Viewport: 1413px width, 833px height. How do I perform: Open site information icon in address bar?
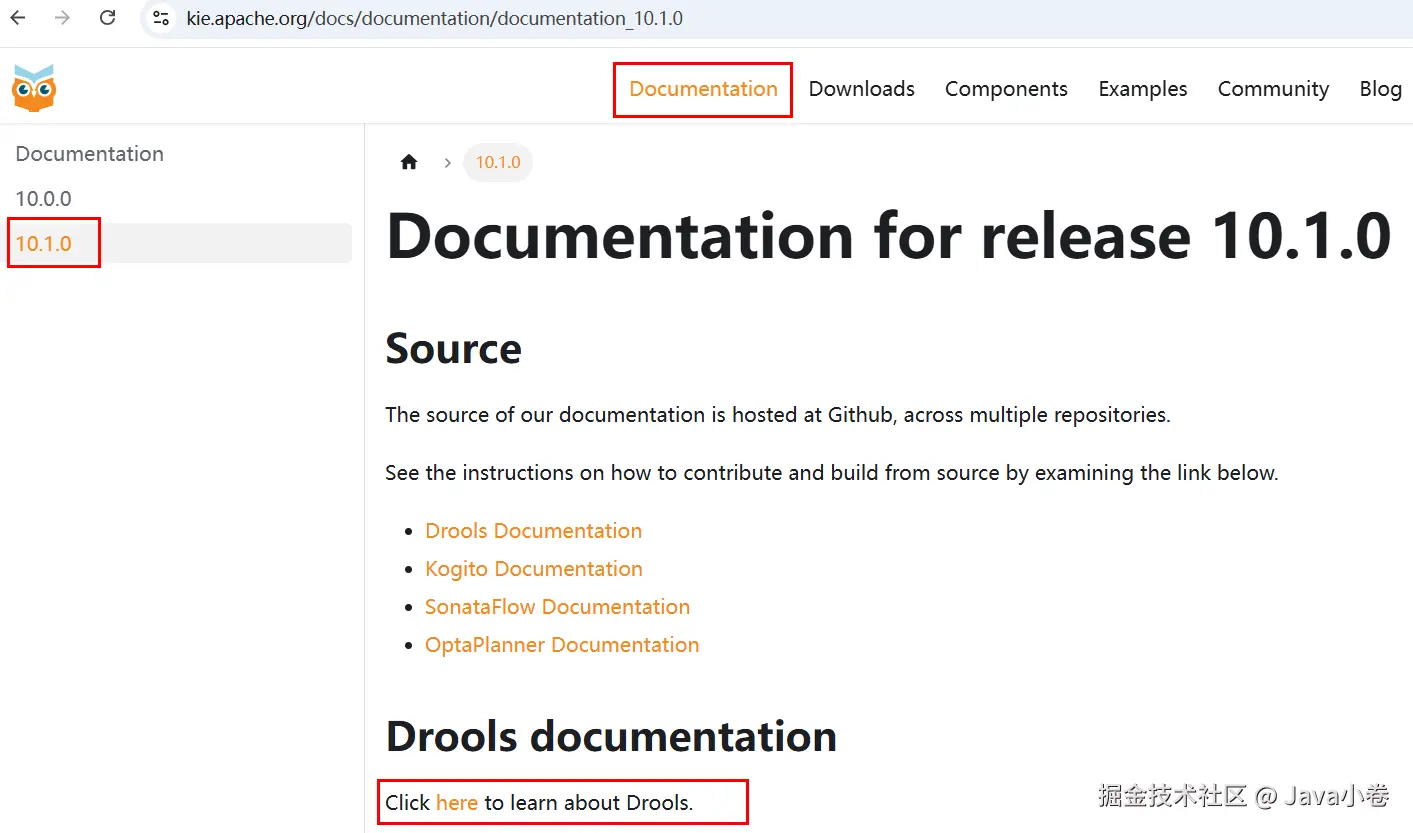click(160, 18)
